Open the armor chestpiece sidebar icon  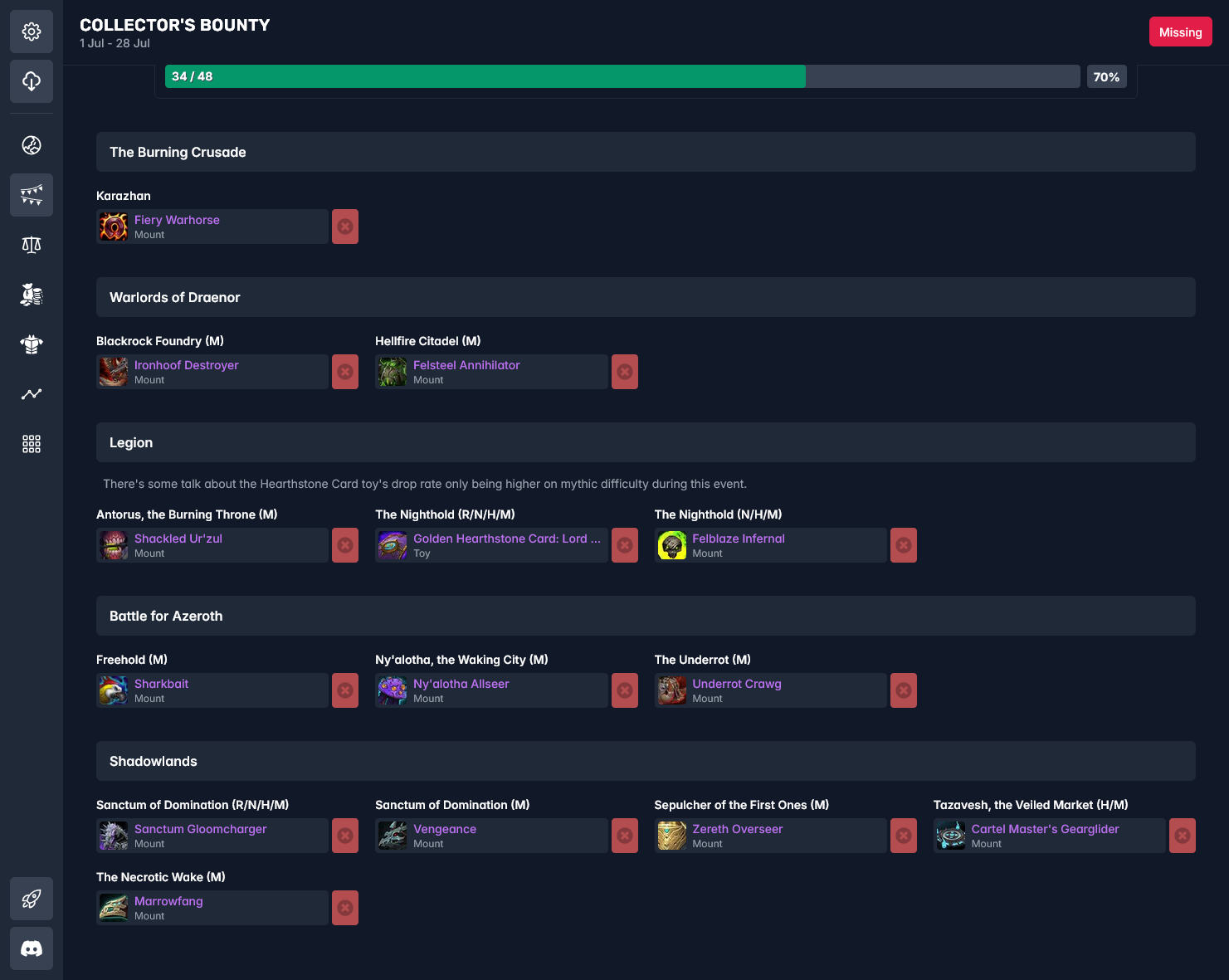32,344
